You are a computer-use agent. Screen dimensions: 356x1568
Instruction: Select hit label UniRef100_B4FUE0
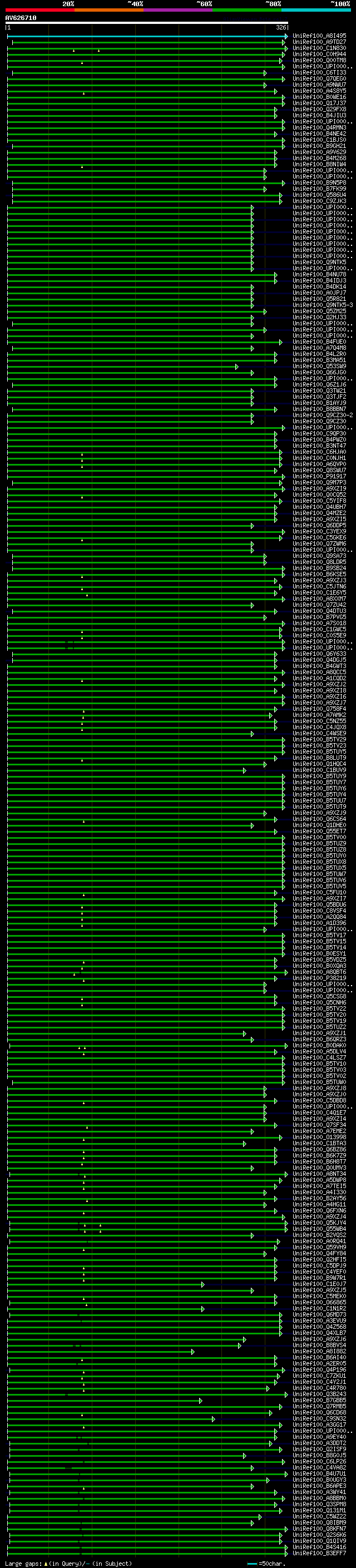[319, 342]
